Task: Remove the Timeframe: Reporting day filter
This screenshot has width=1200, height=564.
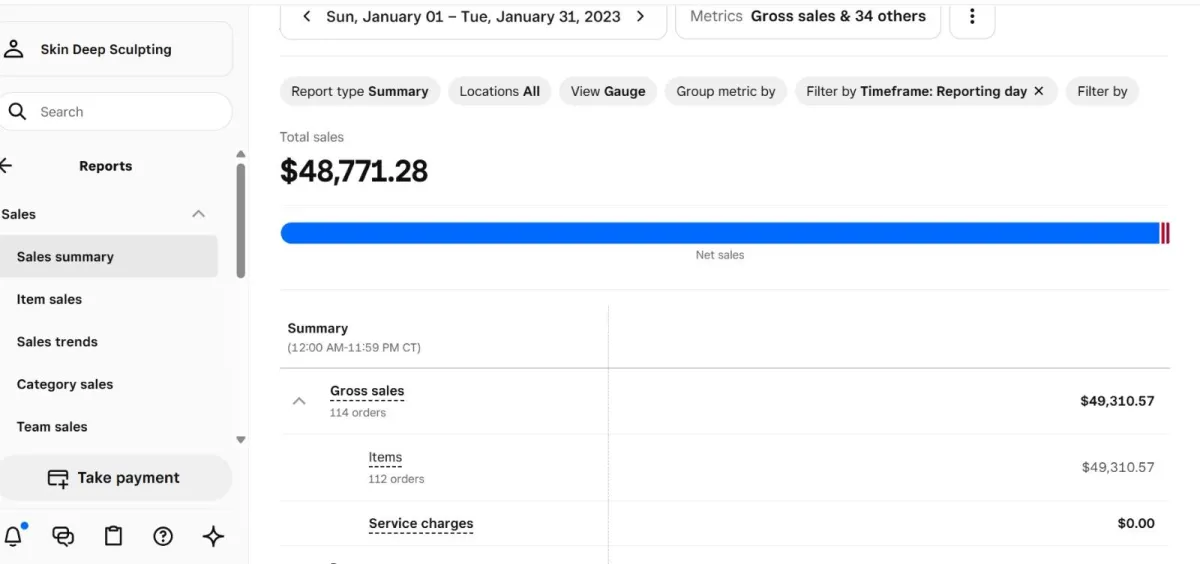Action: click(1039, 91)
